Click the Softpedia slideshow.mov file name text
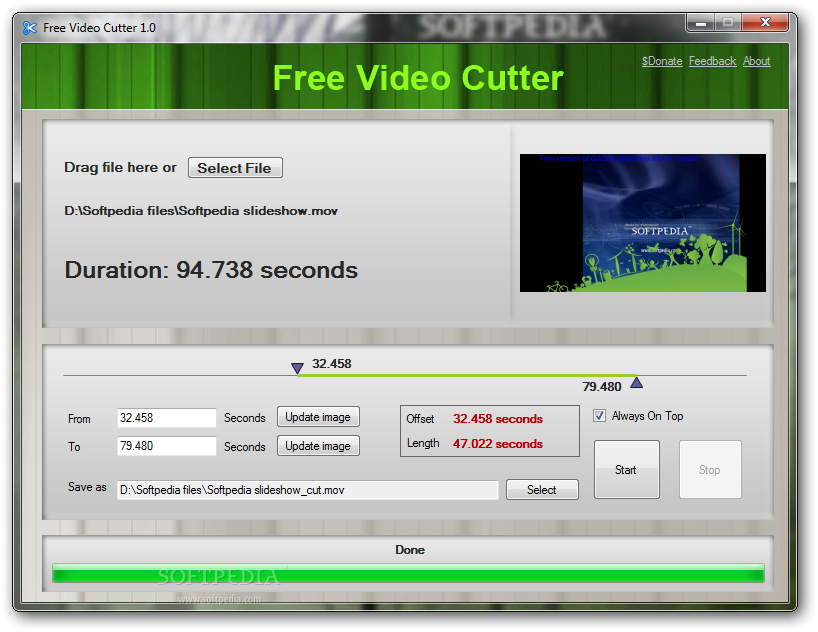Viewport: 818px width, 632px height. pos(200,211)
